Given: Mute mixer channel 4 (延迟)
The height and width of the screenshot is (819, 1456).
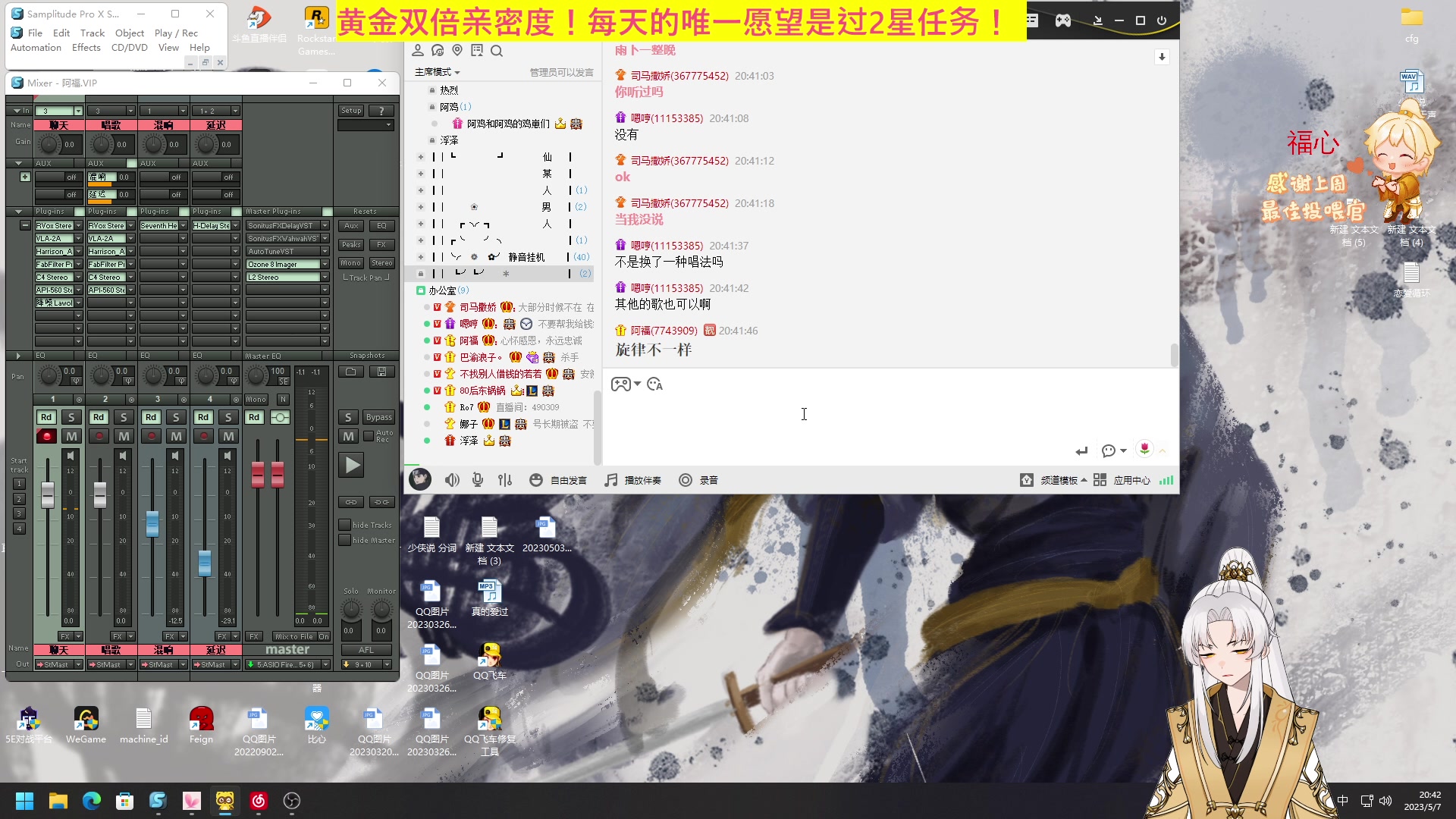Looking at the screenshot, I should point(228,436).
